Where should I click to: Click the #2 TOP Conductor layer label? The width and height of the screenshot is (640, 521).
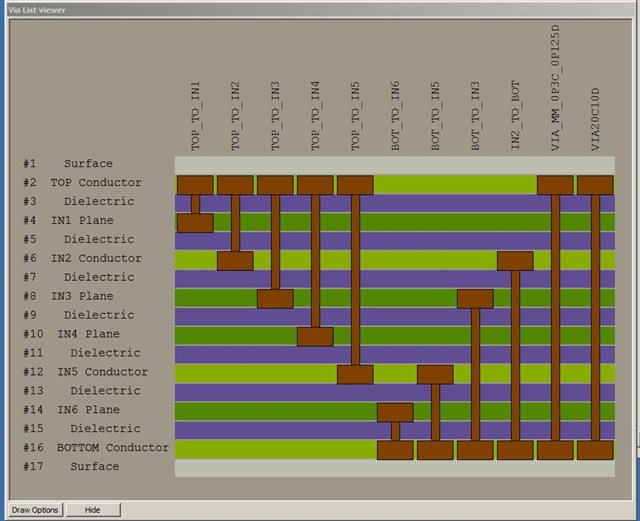coord(82,183)
